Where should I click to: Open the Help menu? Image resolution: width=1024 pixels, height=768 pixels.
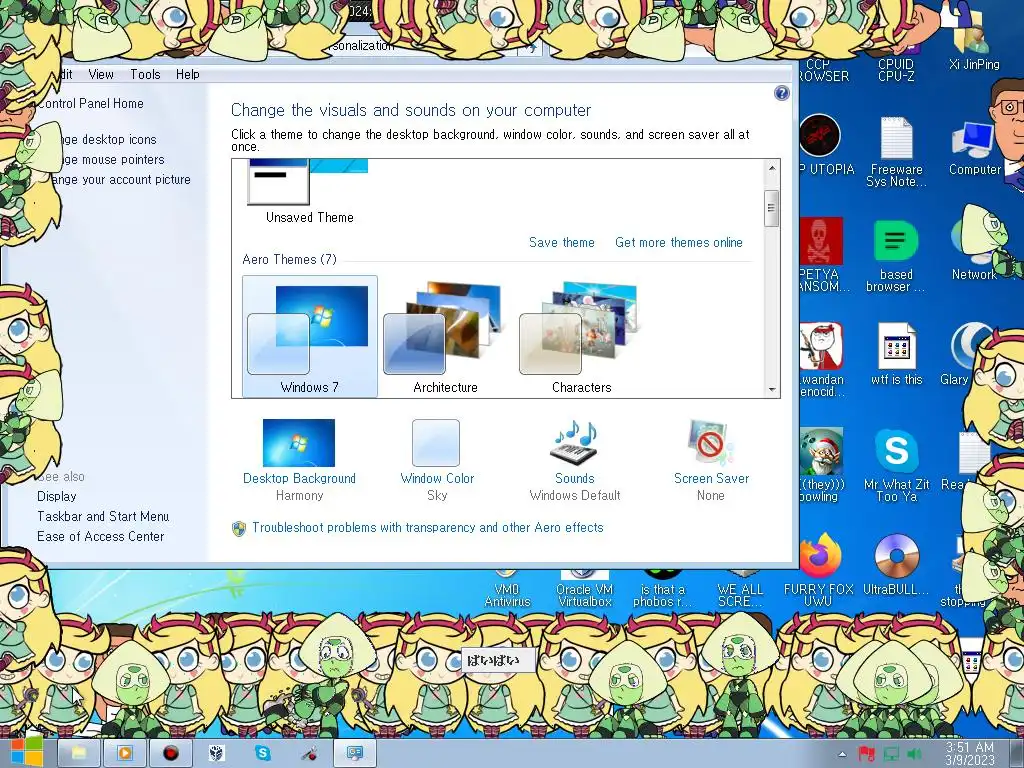coord(187,74)
